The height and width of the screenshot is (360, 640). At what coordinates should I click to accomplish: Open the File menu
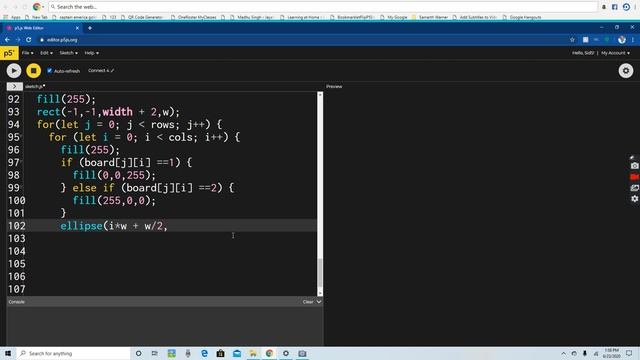click(x=27, y=53)
